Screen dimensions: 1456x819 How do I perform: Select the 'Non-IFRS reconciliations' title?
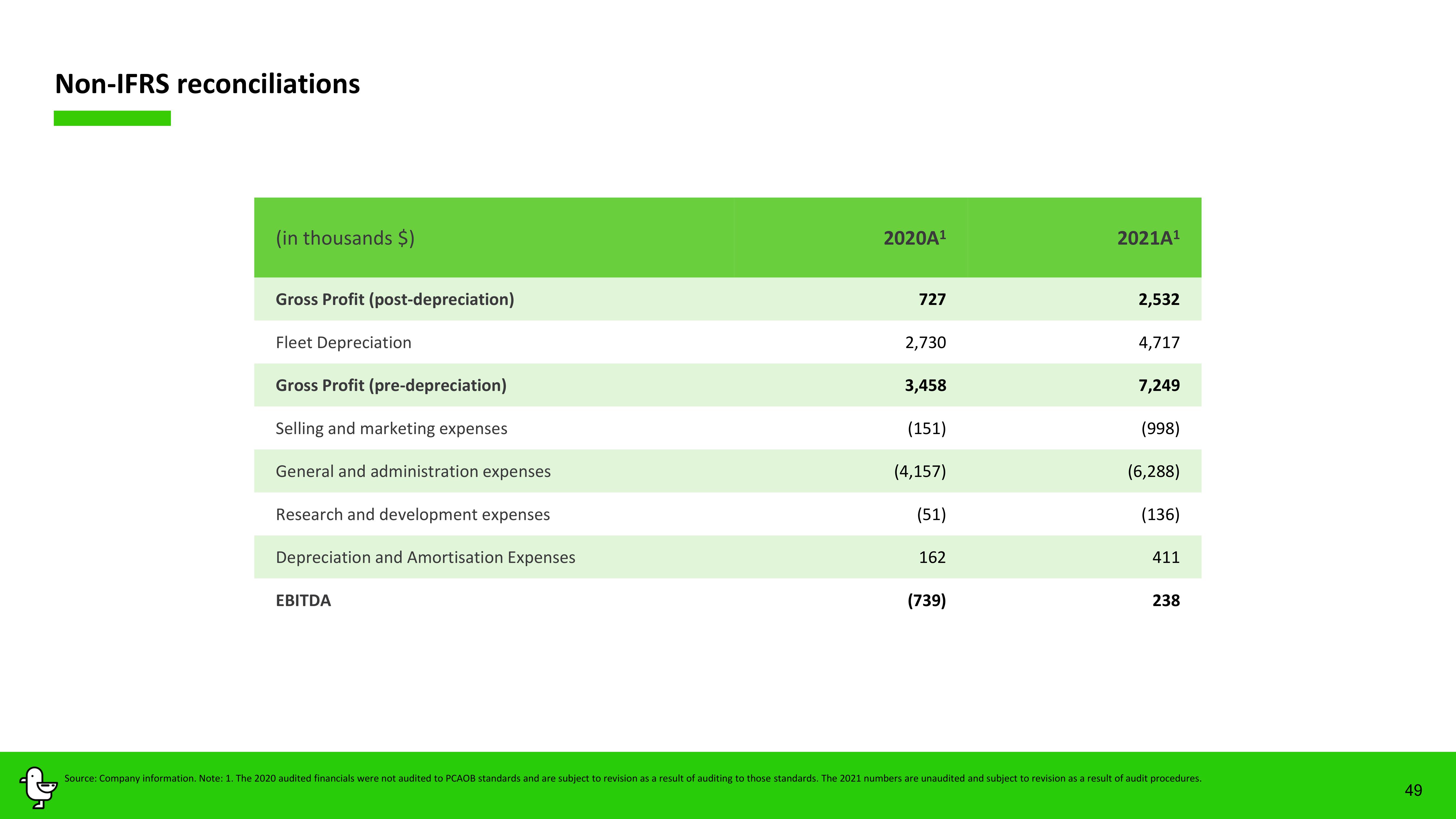[x=207, y=84]
